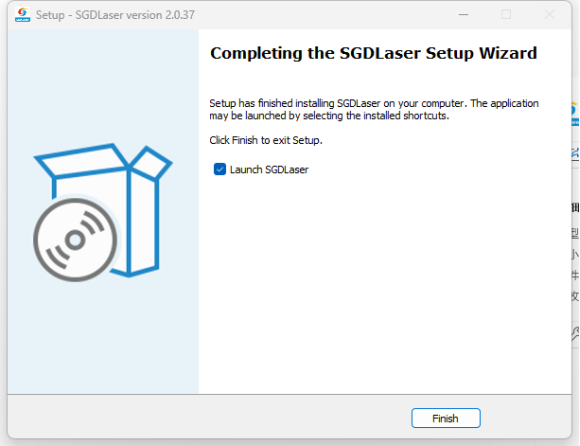Click the "Click Finish to exit Setup." line
This screenshot has width=580, height=446.
tap(266, 140)
